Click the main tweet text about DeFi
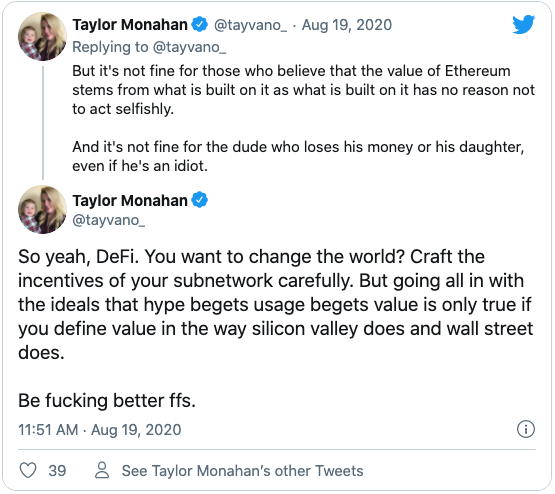The image size is (555, 494). [275, 305]
